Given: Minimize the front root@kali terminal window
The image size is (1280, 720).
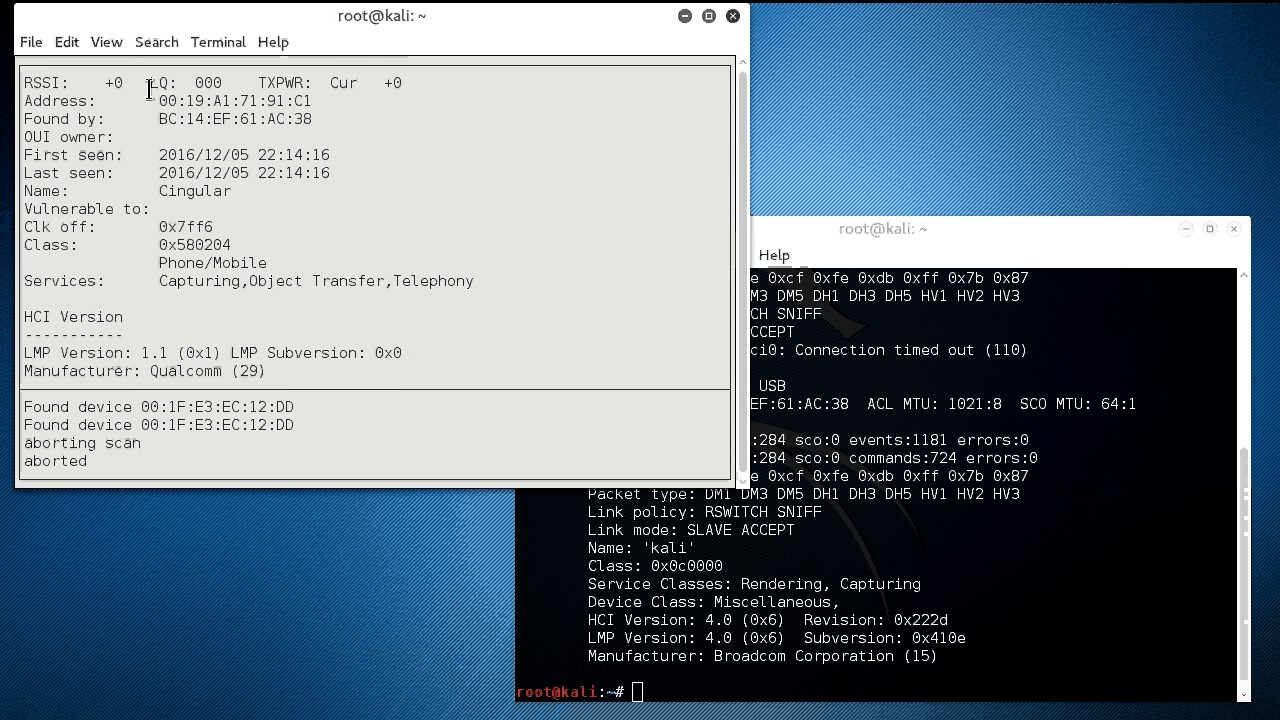Looking at the screenshot, I should 685,16.
